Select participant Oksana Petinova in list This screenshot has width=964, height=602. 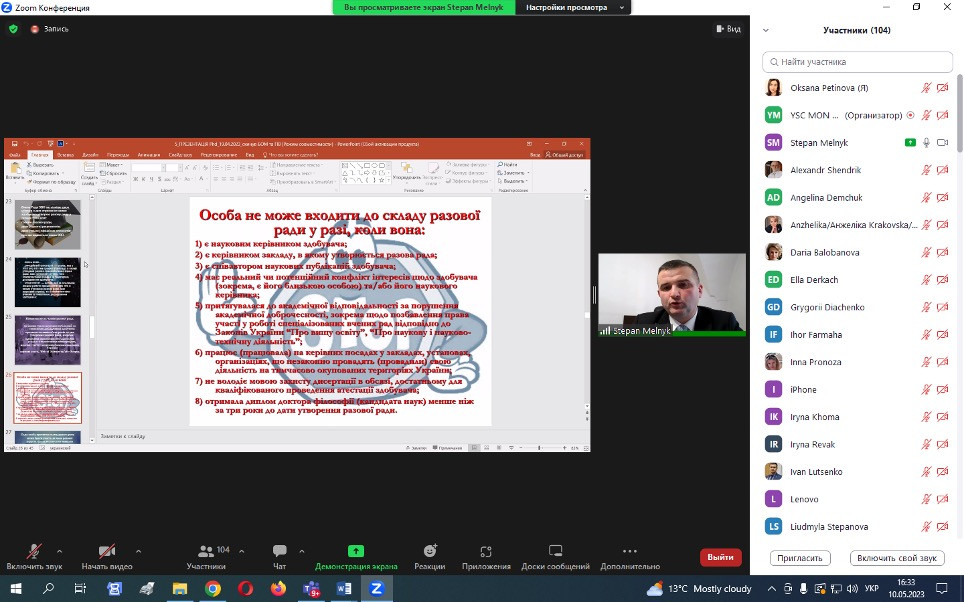(x=858, y=88)
